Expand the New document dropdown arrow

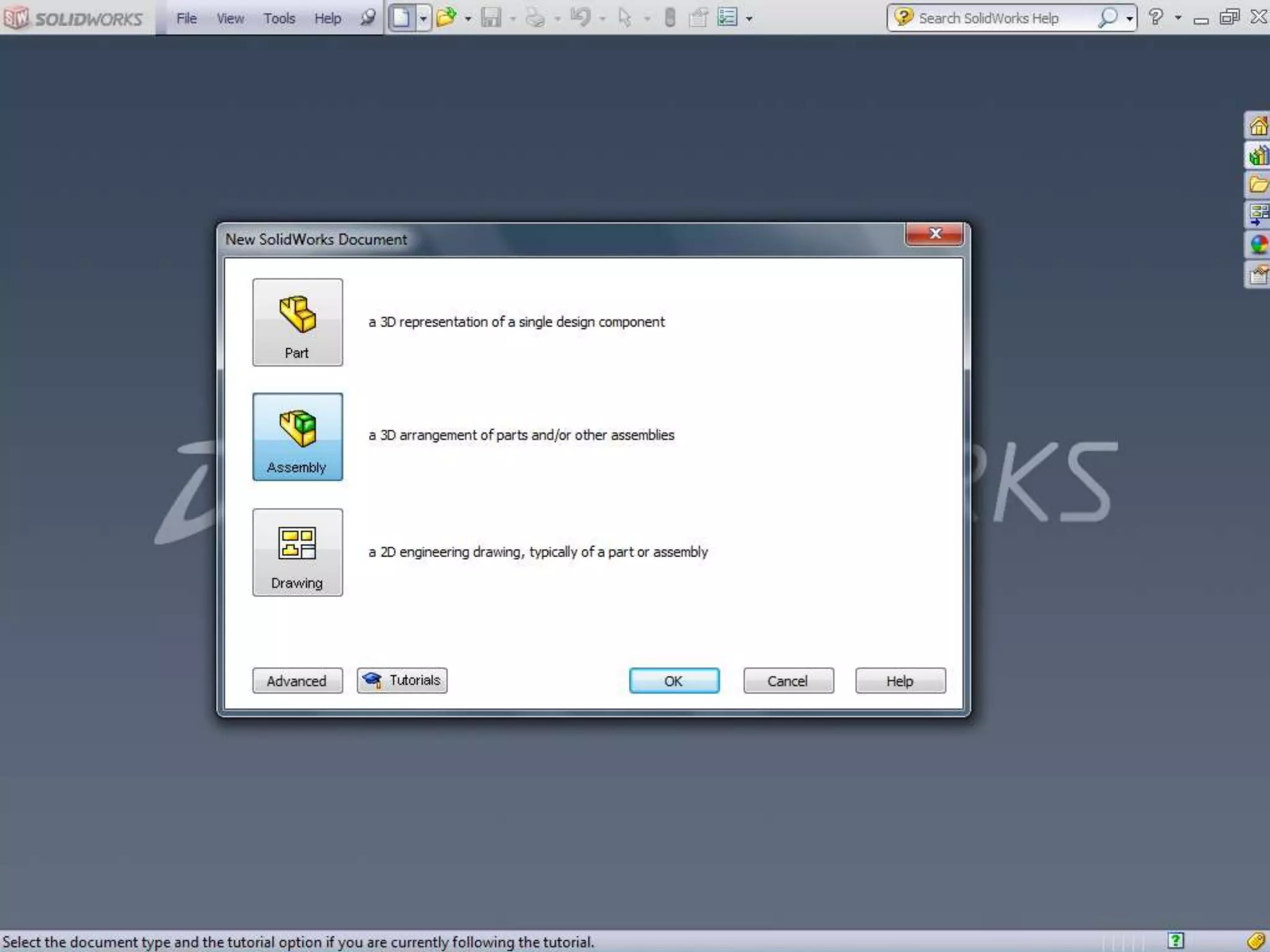pyautogui.click(x=423, y=19)
